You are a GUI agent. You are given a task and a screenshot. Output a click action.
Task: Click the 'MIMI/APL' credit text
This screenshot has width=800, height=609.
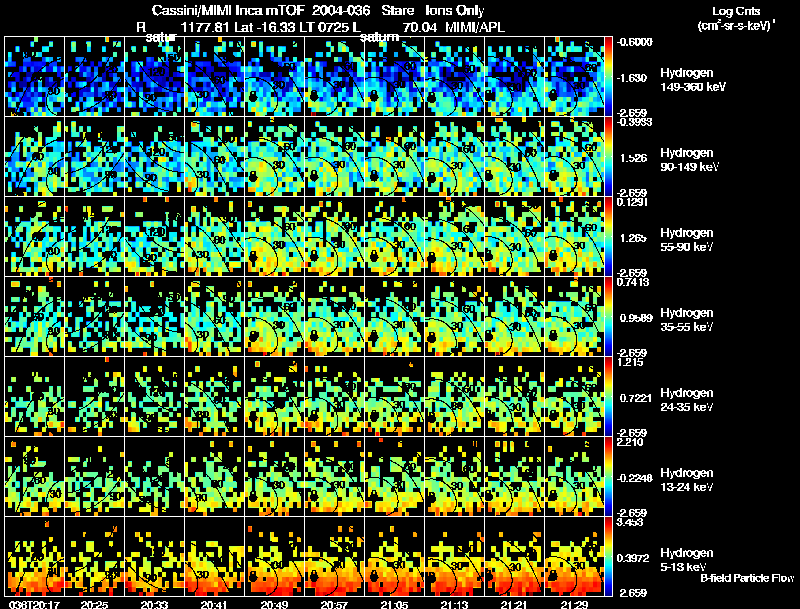[x=475, y=27]
